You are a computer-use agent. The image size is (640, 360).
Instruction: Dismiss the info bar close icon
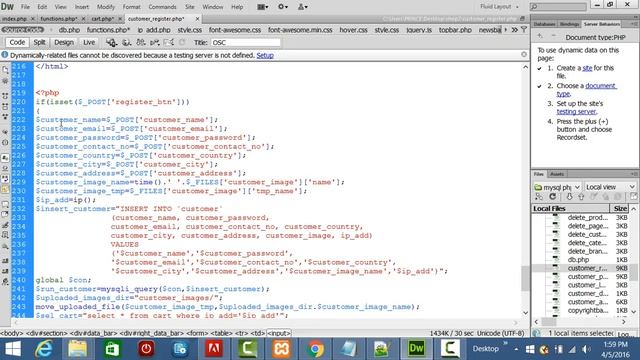click(x=524, y=54)
